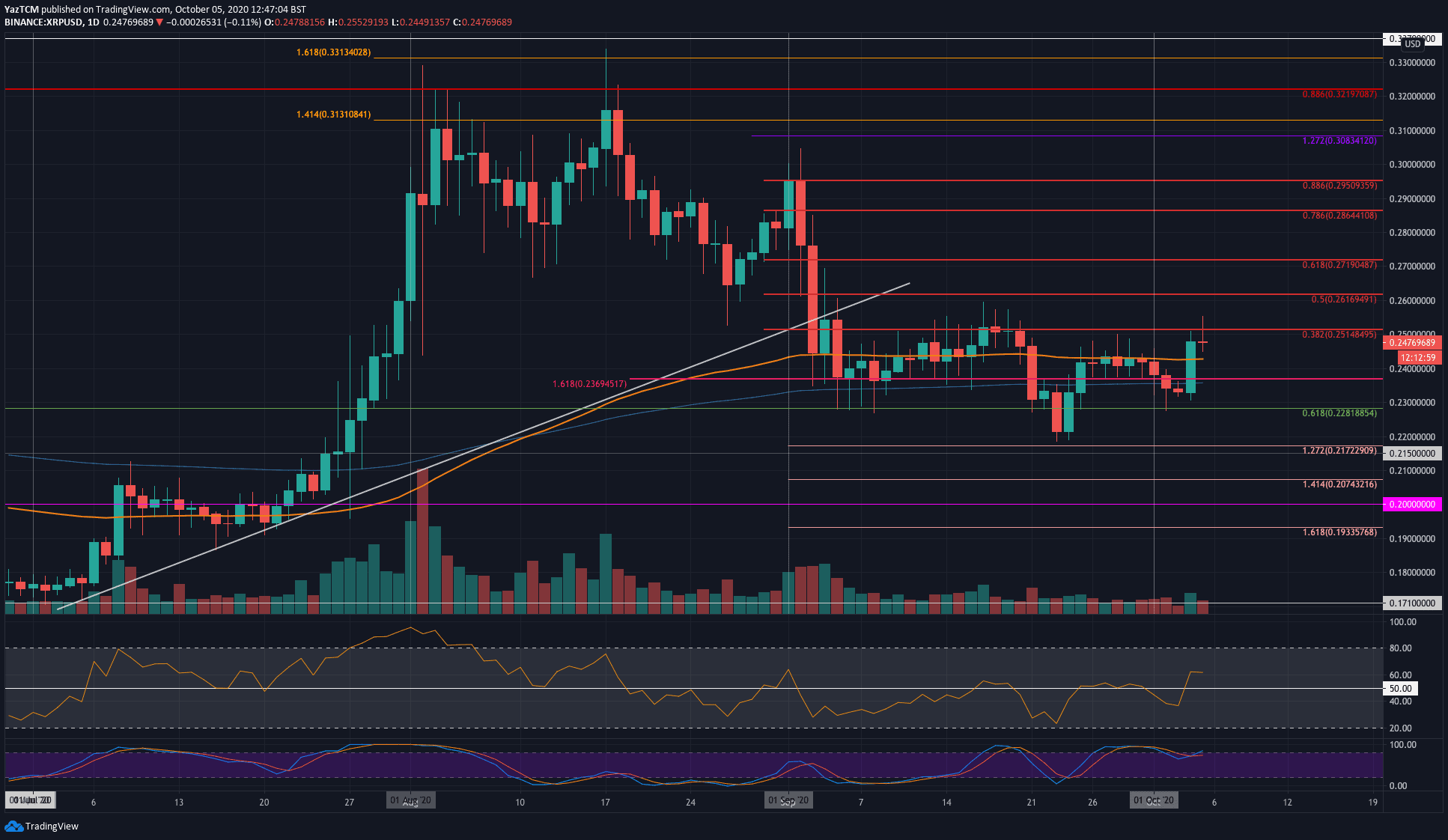
Task: Click the green 0.618(0.22818854) label
Action: (1339, 413)
